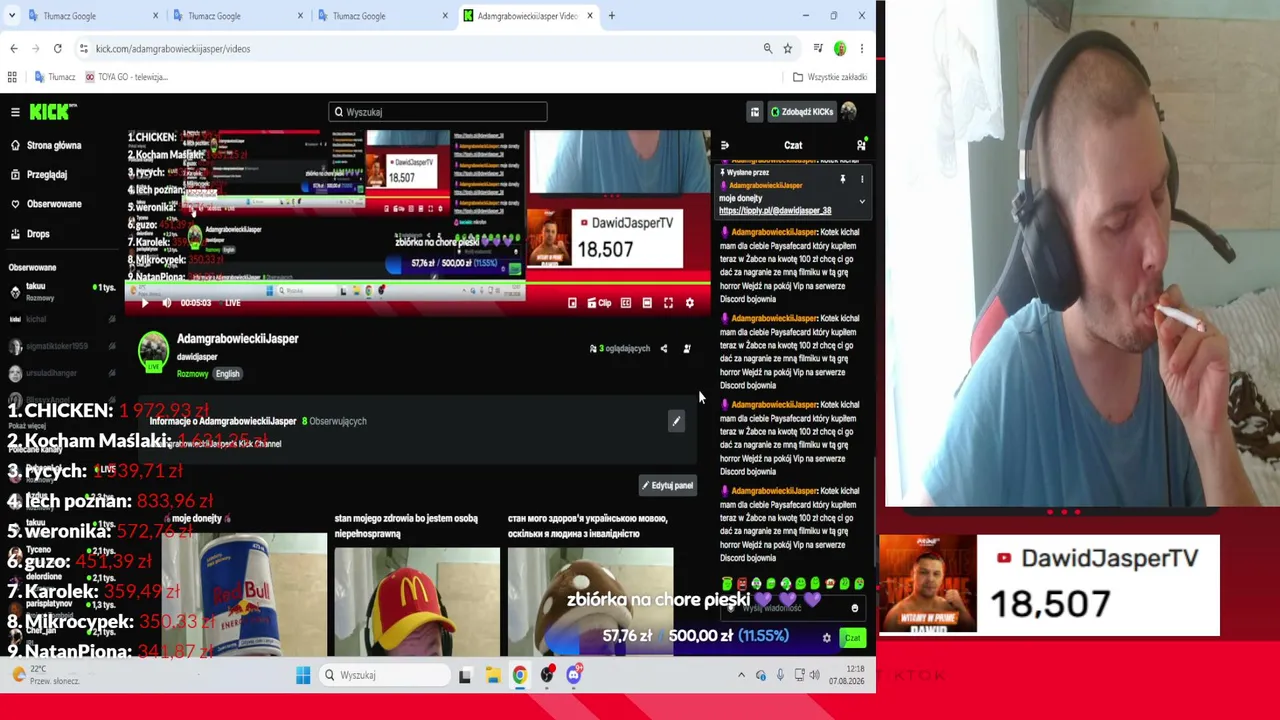
Task: Reload the page in Chrome
Action: pyautogui.click(x=58, y=48)
